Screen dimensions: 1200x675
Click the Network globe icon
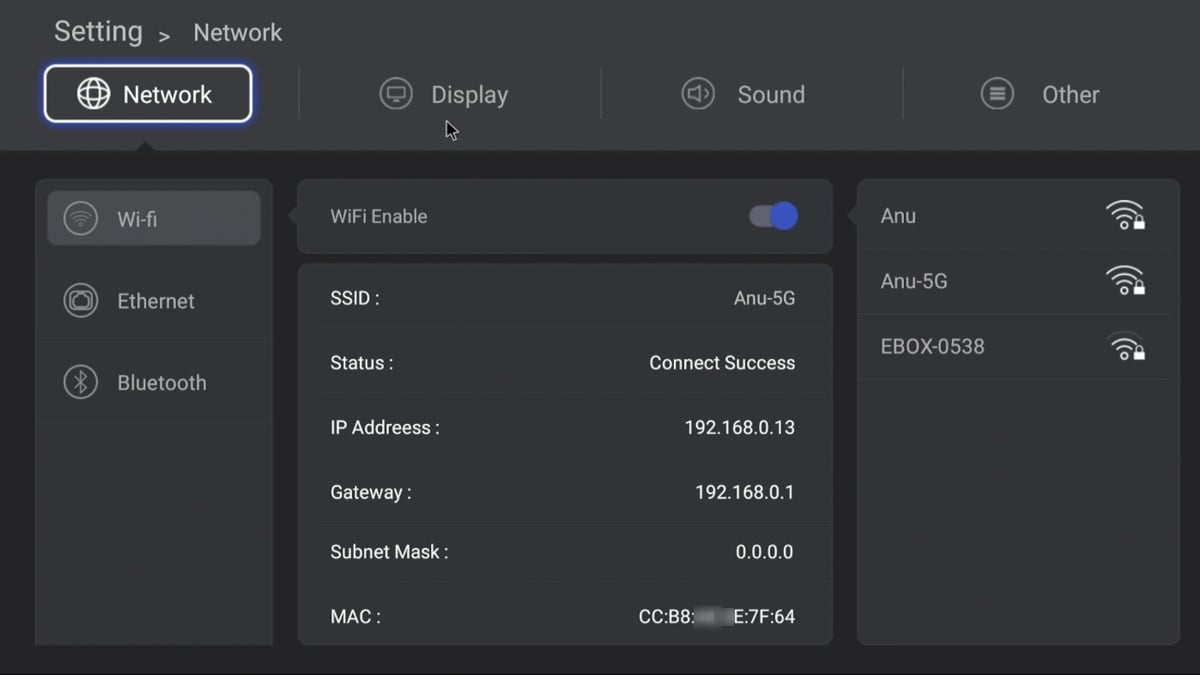94,93
